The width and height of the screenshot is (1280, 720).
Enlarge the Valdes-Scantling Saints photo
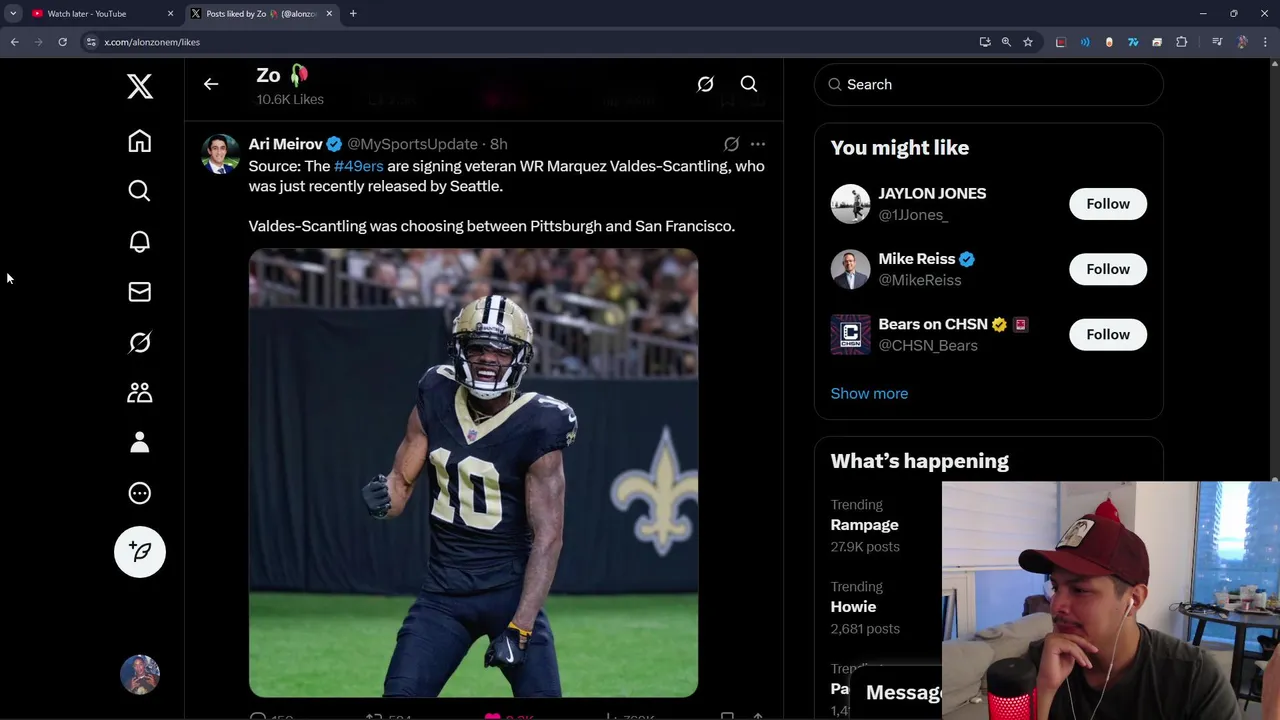[x=474, y=472]
